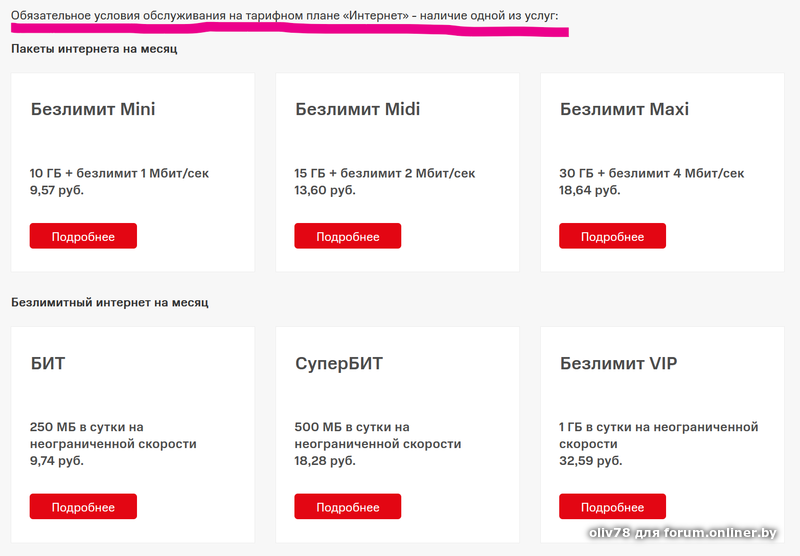Open Подробнее for Безлимит VIP
The height and width of the screenshot is (556, 800).
[x=612, y=506]
